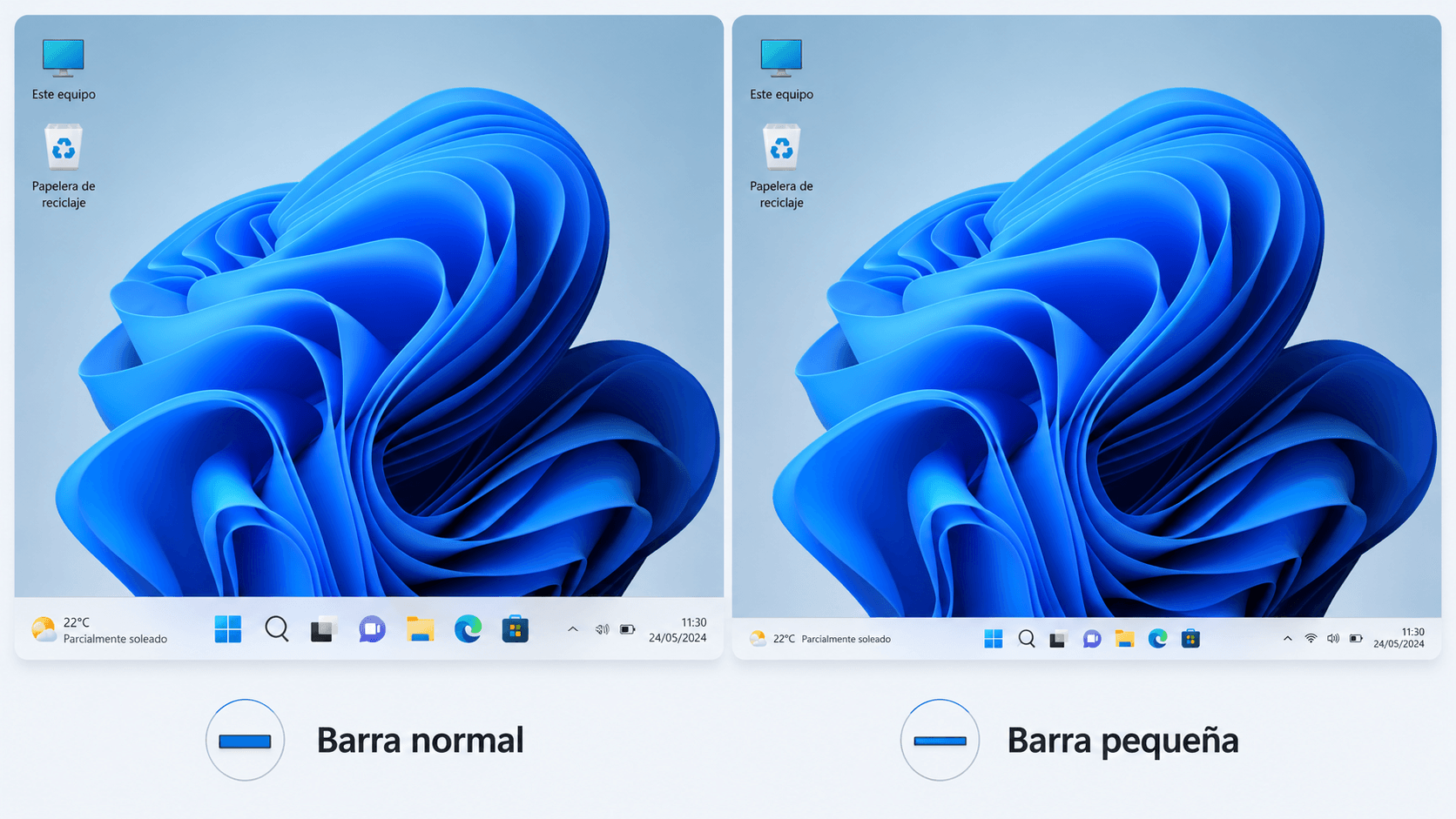Image resolution: width=1456 pixels, height=819 pixels.
Task: Click the volume icon on the small taskbar
Action: tap(1333, 639)
